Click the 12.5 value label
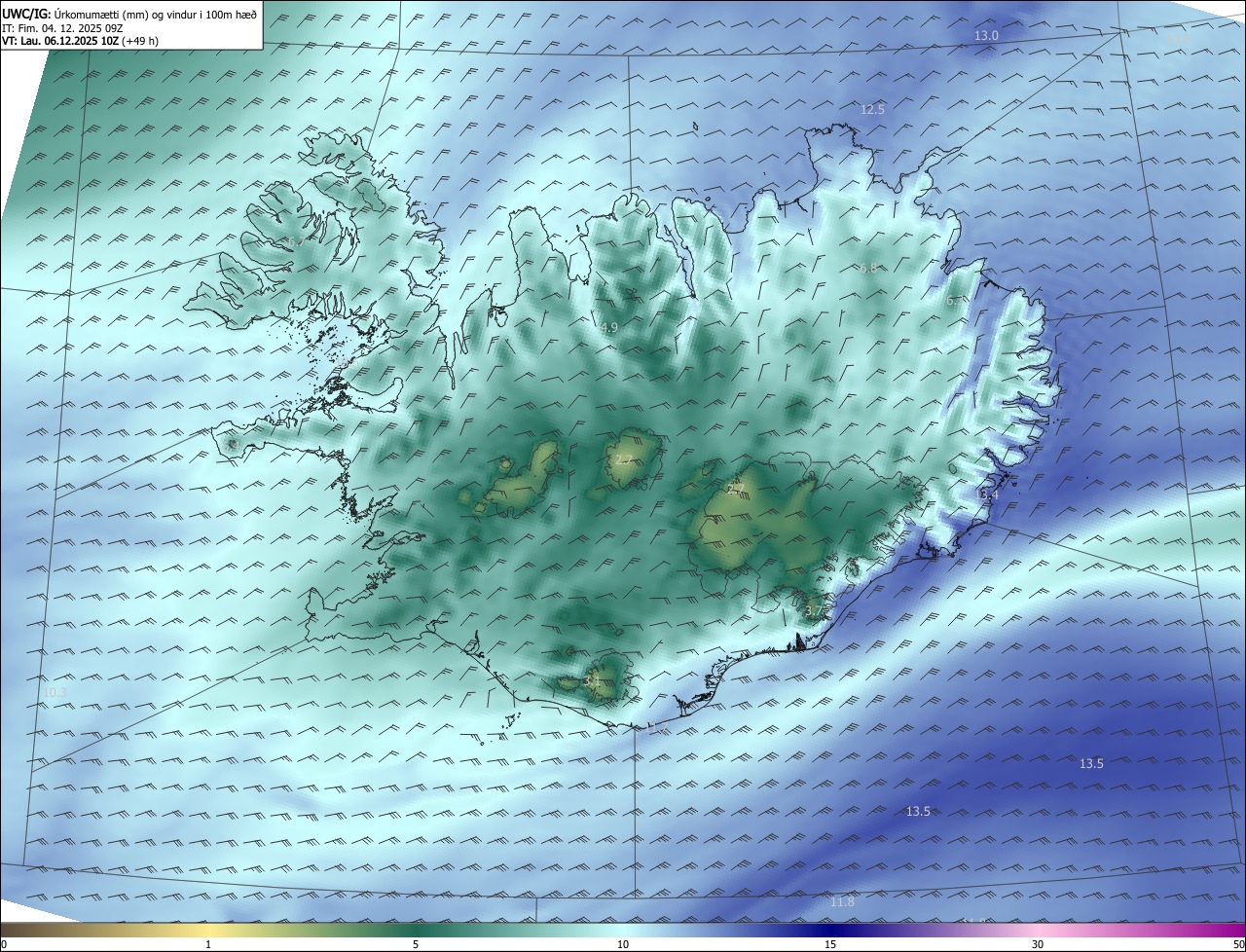 point(872,109)
